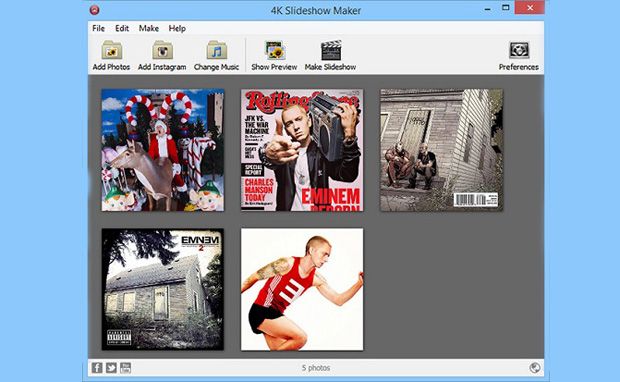Image resolution: width=620 pixels, height=382 pixels.
Task: Open the File menu
Action: tap(98, 28)
